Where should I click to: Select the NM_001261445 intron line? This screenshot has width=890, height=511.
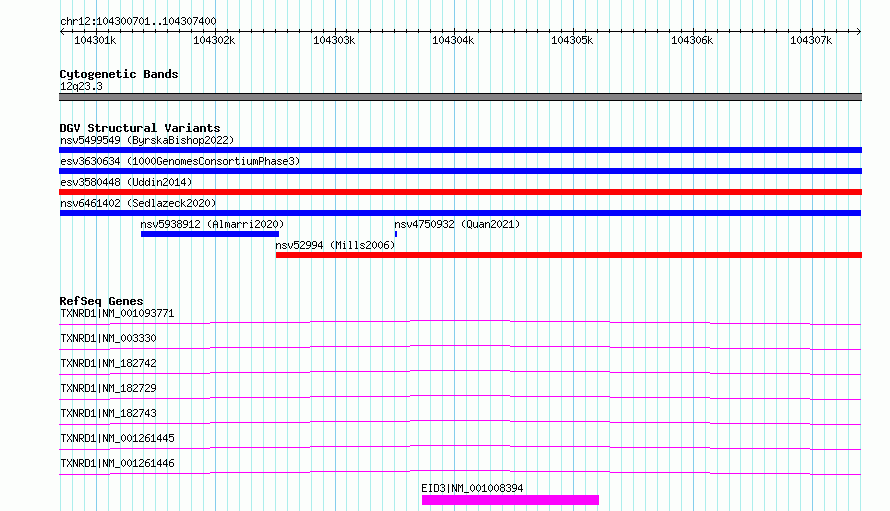[460, 447]
